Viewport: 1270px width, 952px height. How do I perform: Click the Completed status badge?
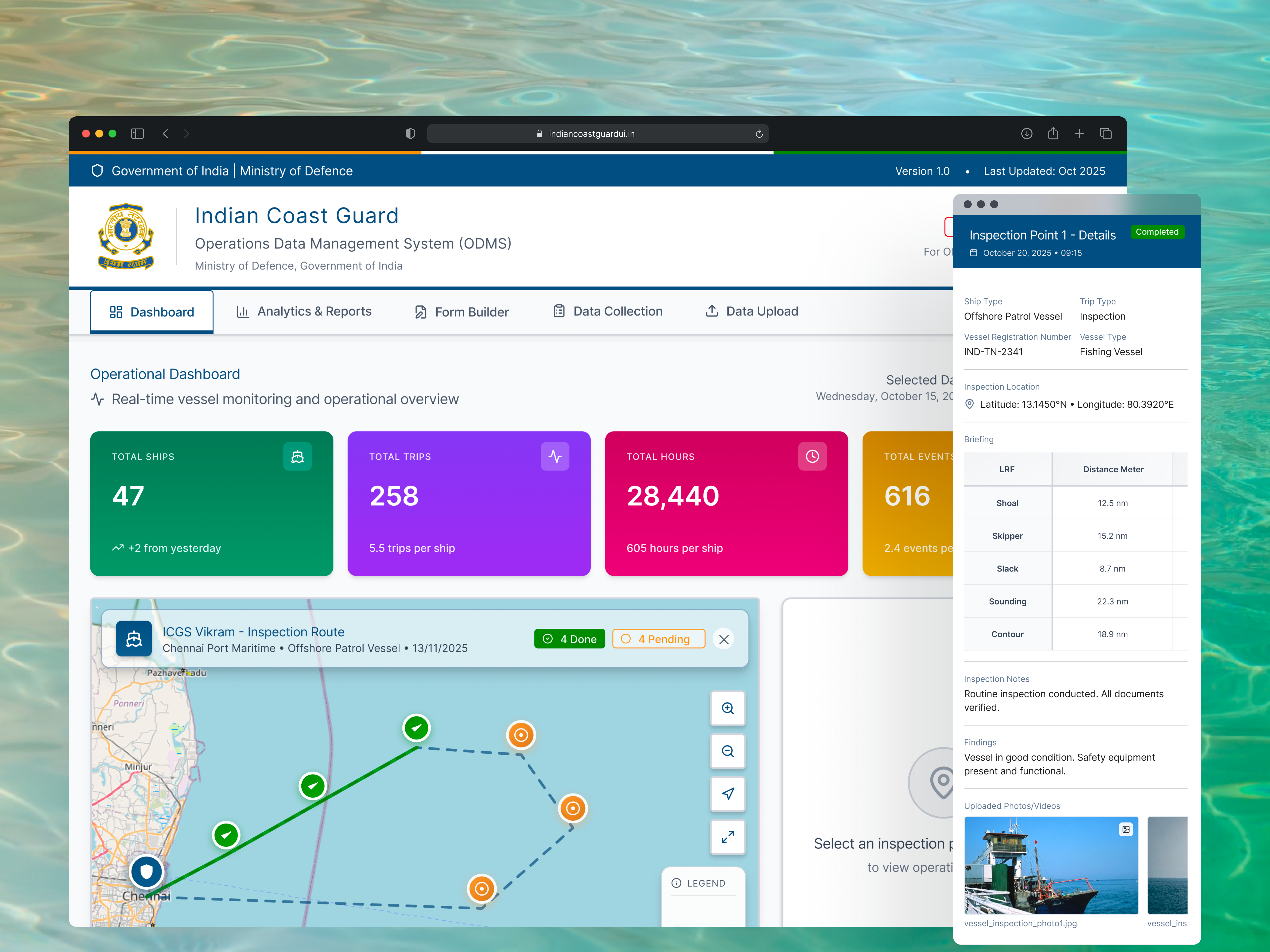pos(1158,232)
